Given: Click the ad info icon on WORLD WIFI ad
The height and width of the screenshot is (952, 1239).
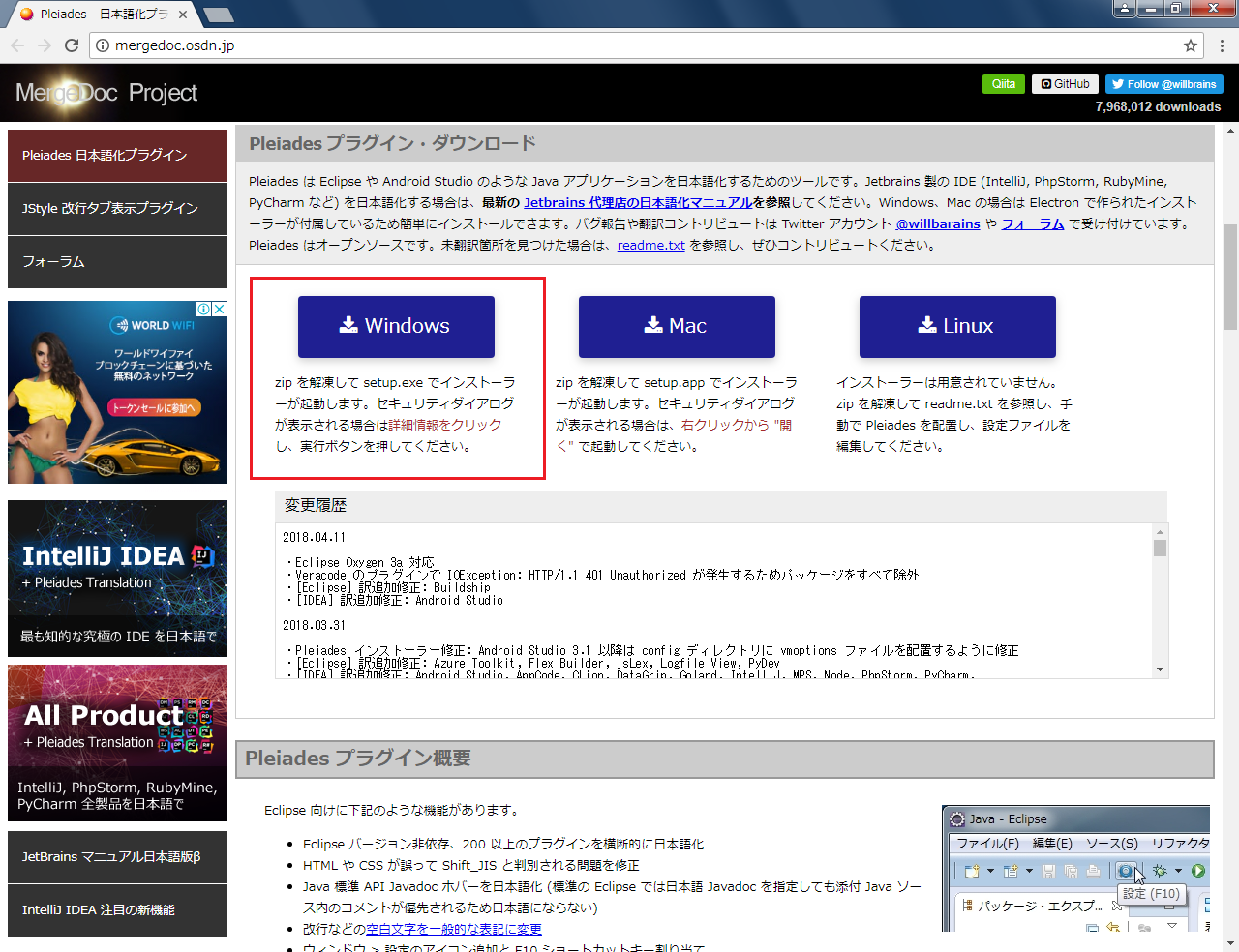Looking at the screenshot, I should pos(204,309).
